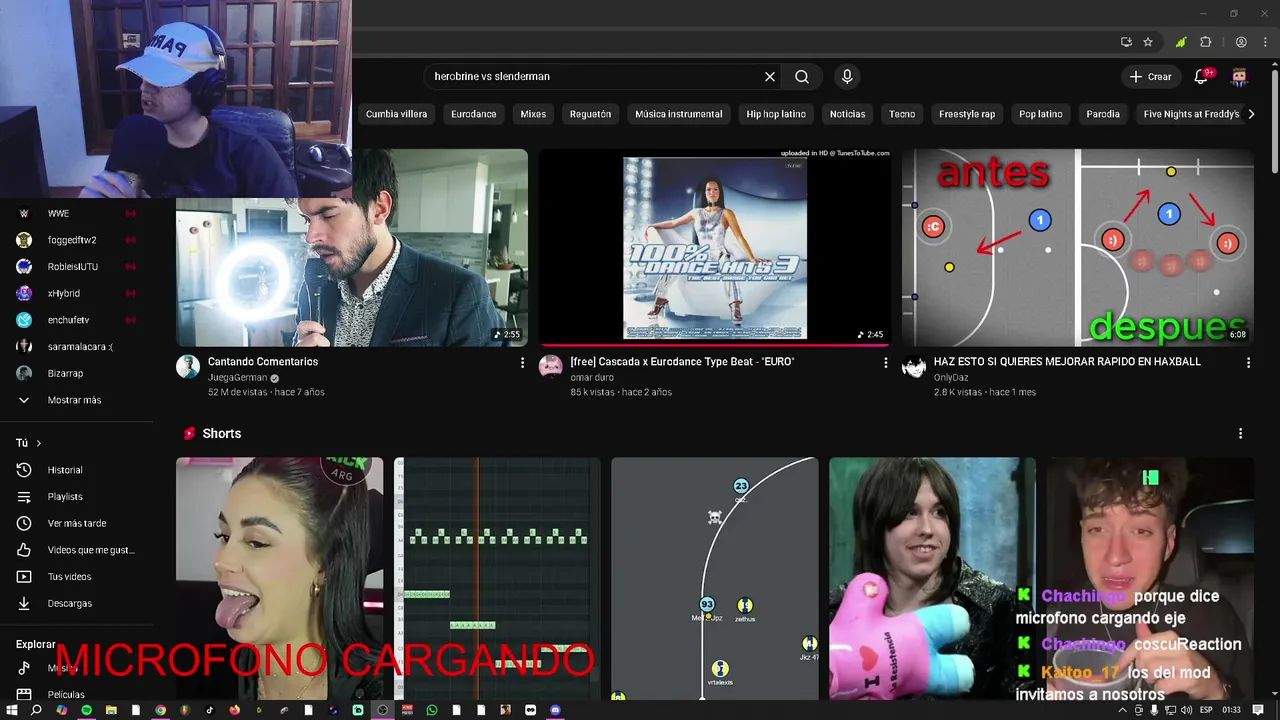
Task: Open the YouTube account avatar menu
Action: click(x=1239, y=77)
